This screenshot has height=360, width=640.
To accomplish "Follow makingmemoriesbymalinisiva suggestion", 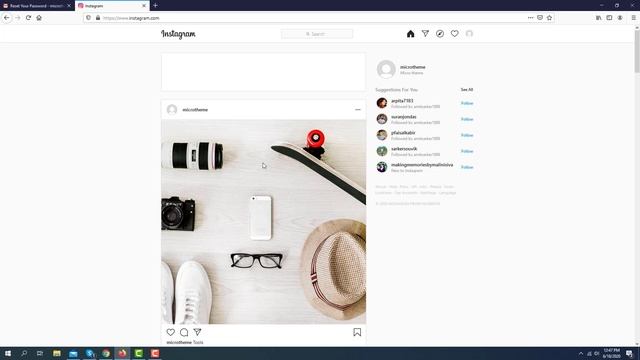I will pyautogui.click(x=467, y=167).
